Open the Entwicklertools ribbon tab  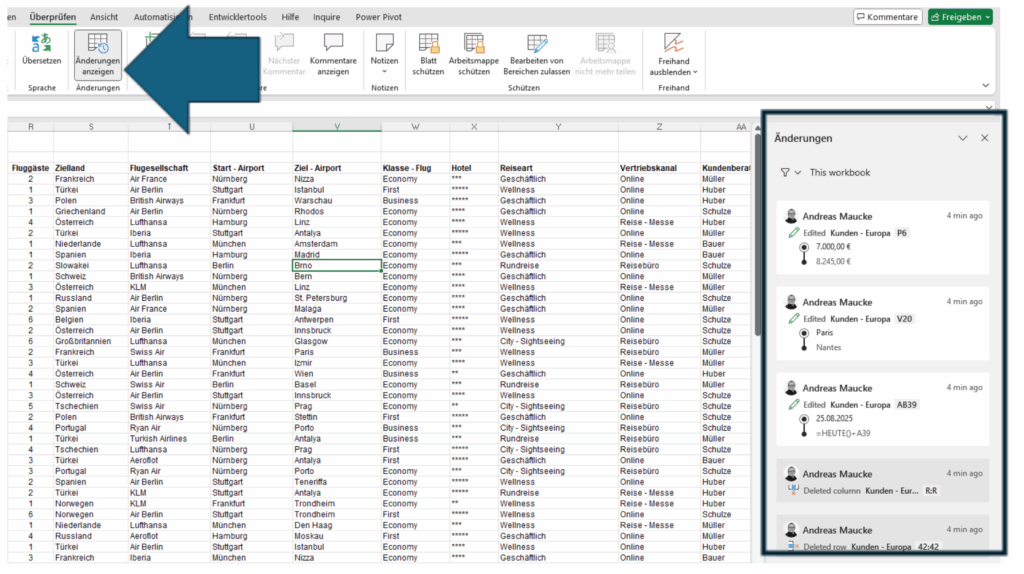238,17
